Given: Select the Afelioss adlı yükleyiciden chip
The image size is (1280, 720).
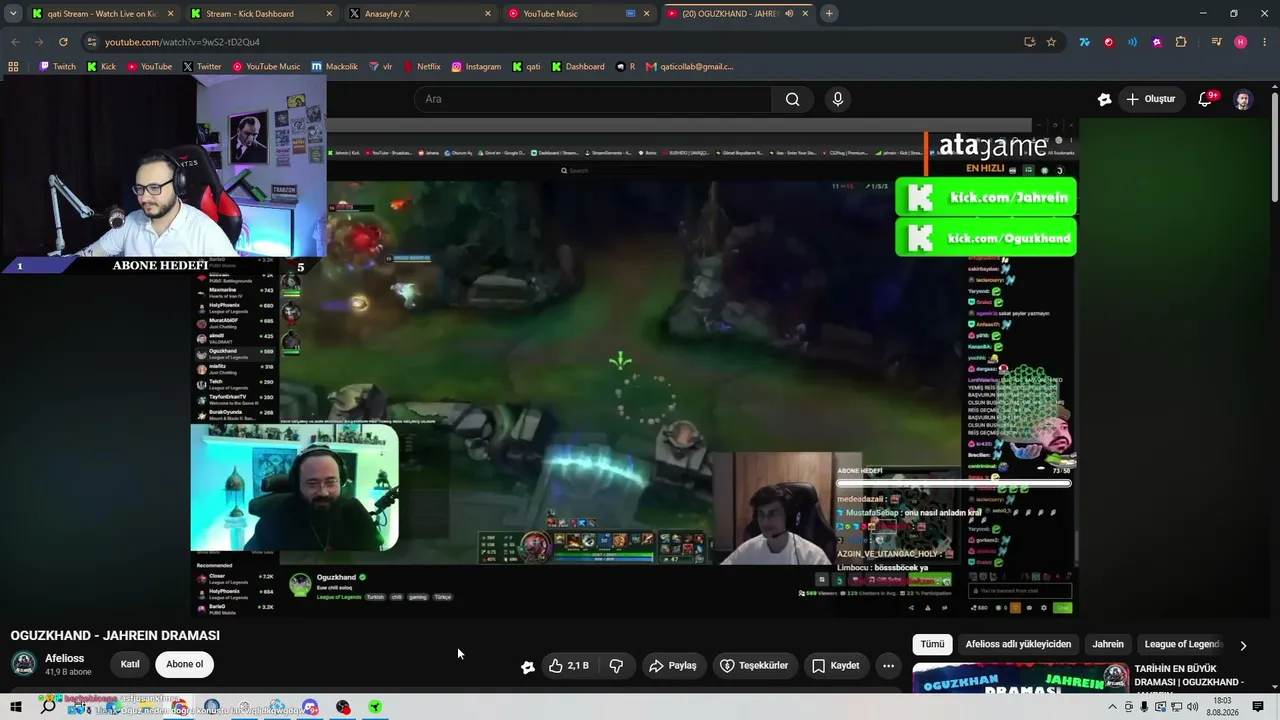Looking at the screenshot, I should click(1018, 645).
